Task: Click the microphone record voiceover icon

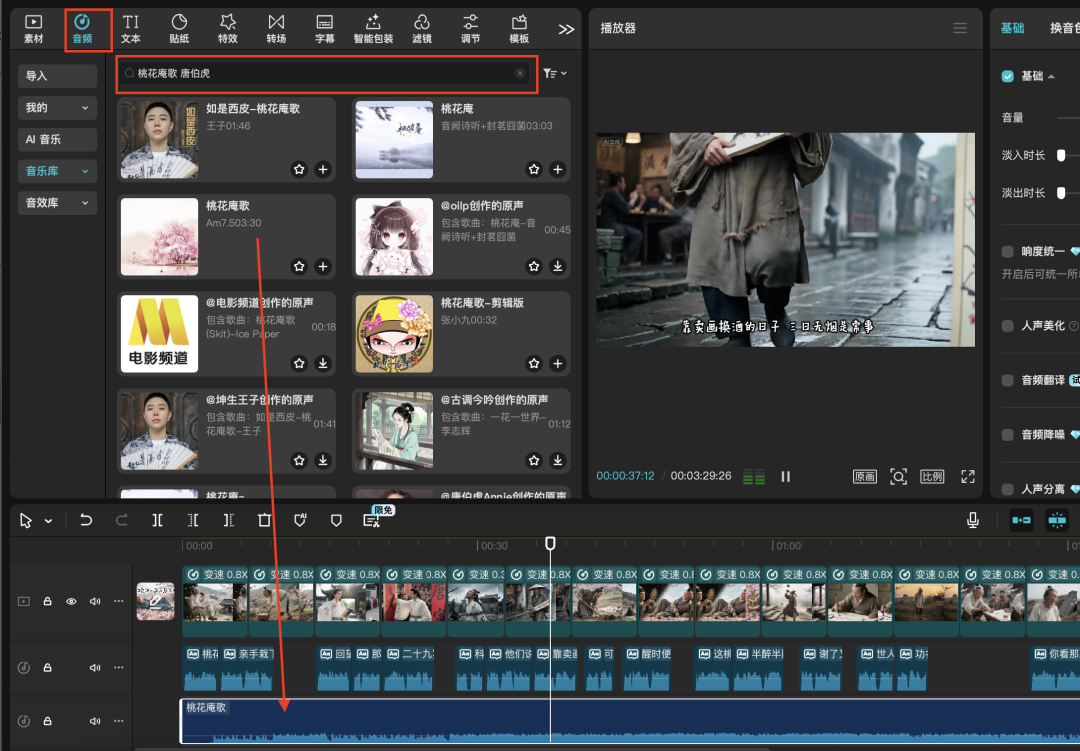Action: pos(972,520)
